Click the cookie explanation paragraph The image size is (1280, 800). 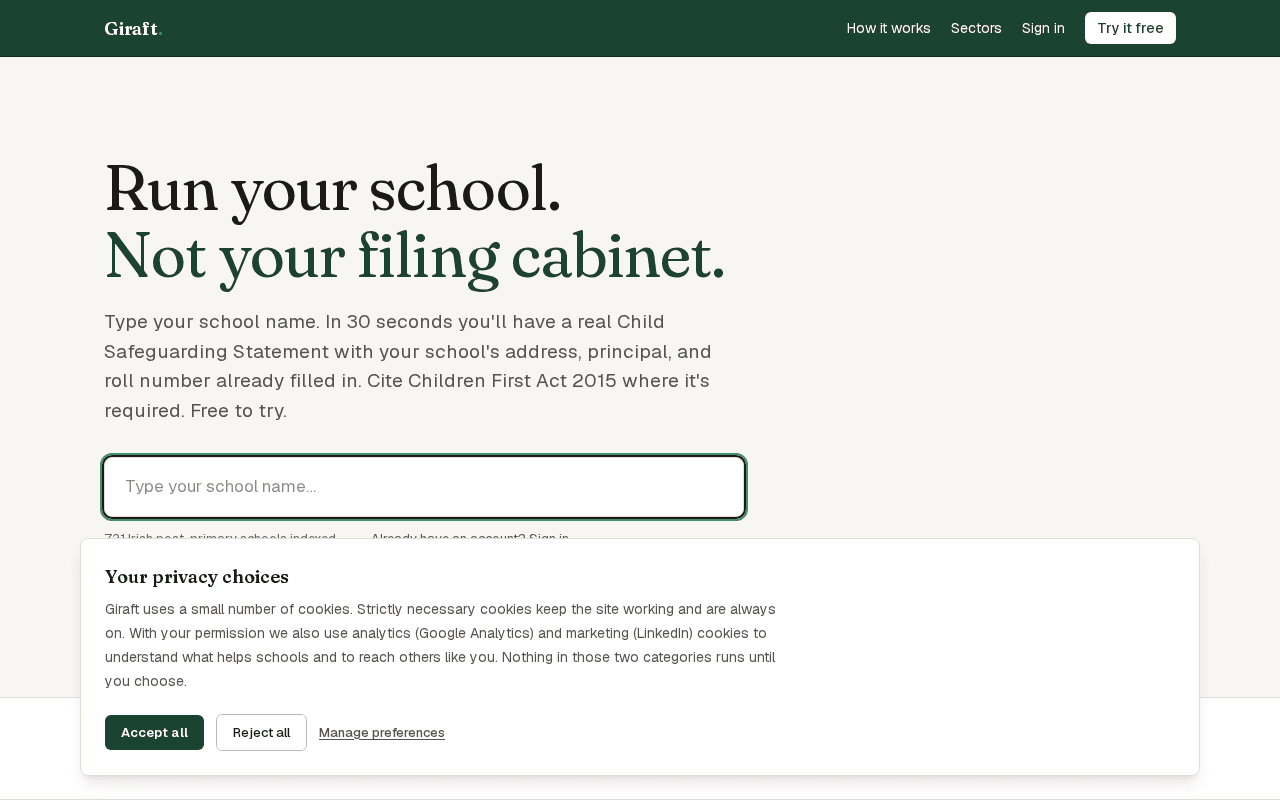(x=440, y=645)
